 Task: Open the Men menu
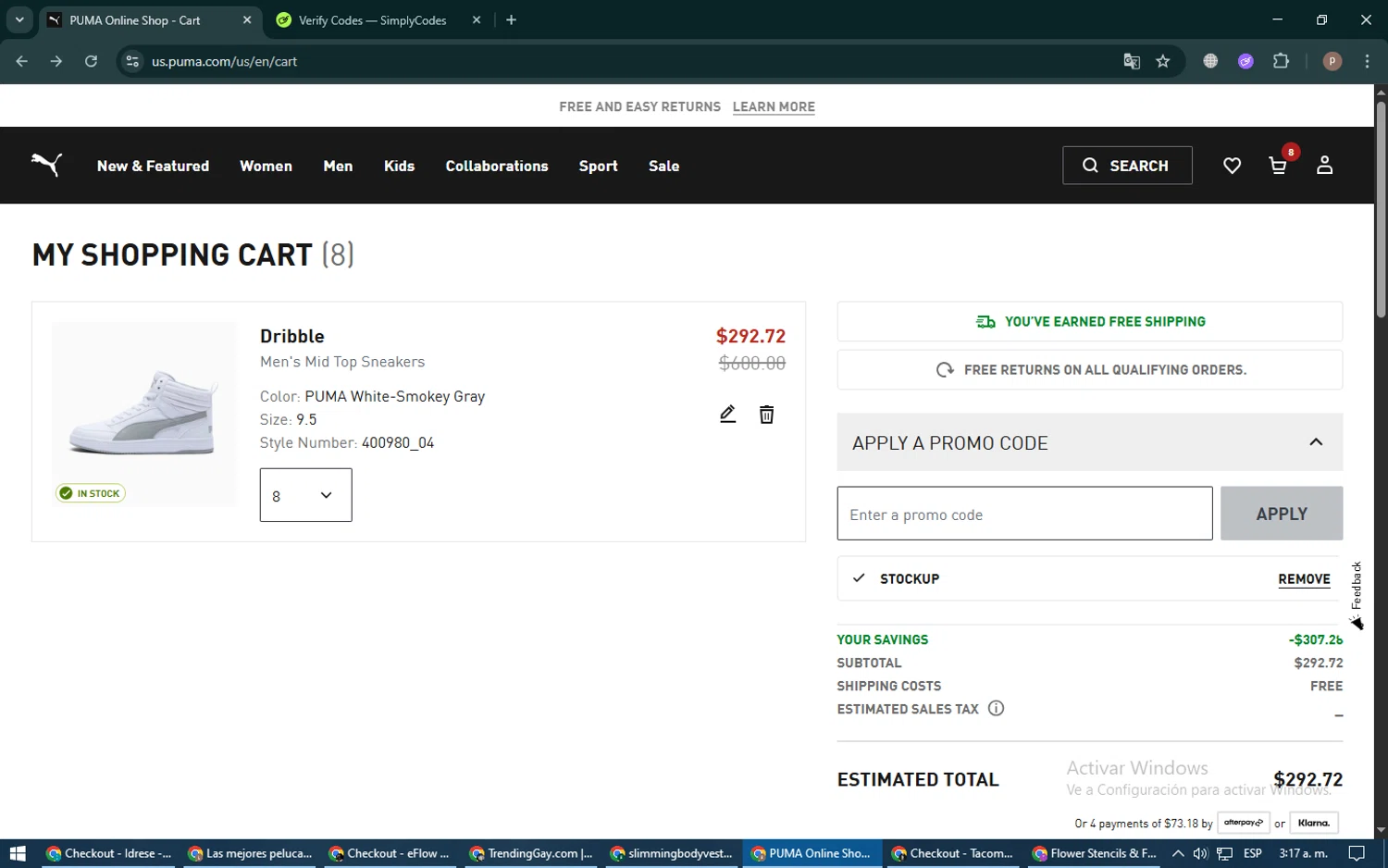338,166
